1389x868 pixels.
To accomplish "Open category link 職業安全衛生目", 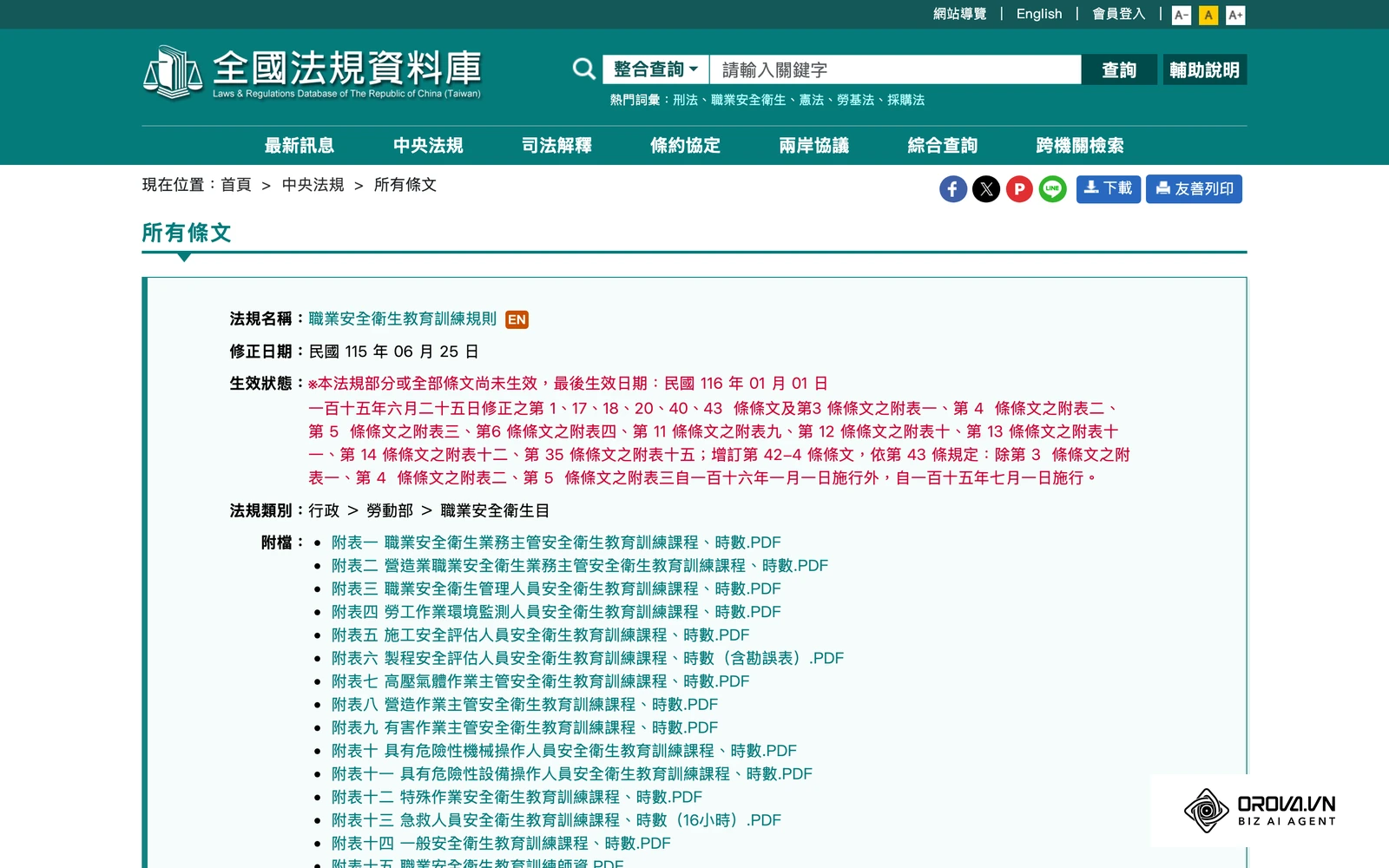I will (495, 510).
